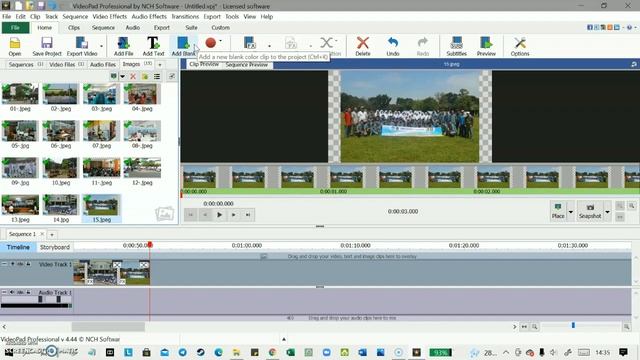
Task: Open a project with the Open icon
Action: [x=15, y=46]
